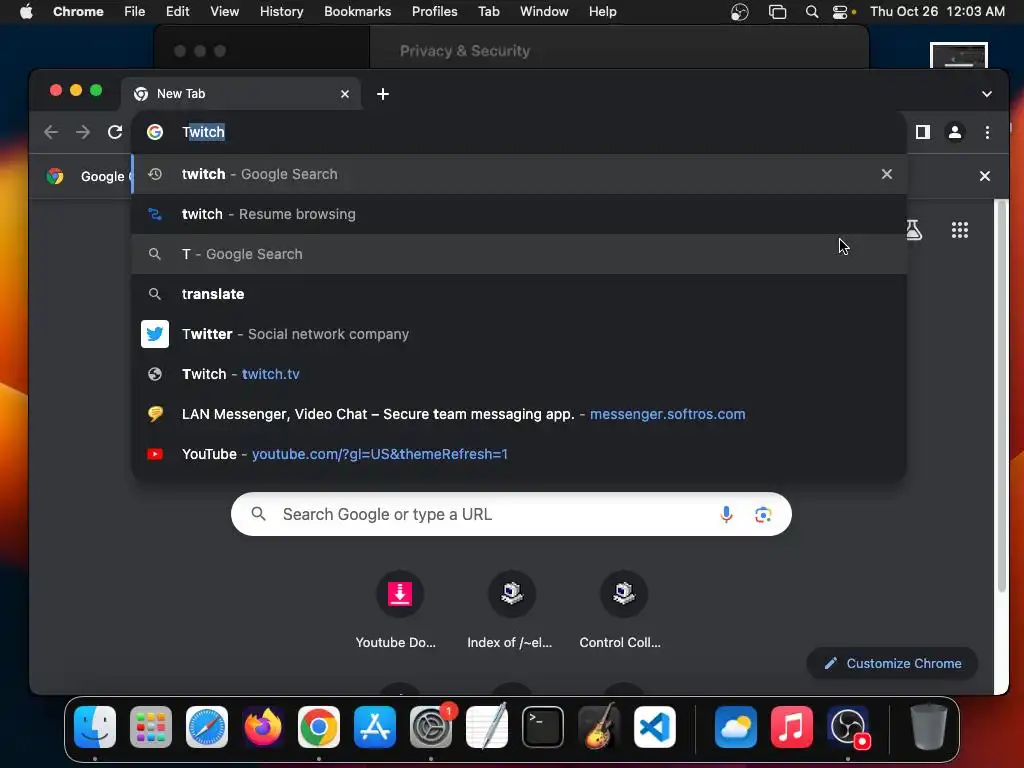Open the Tab menu in menu bar
1024x768 pixels.
point(488,12)
